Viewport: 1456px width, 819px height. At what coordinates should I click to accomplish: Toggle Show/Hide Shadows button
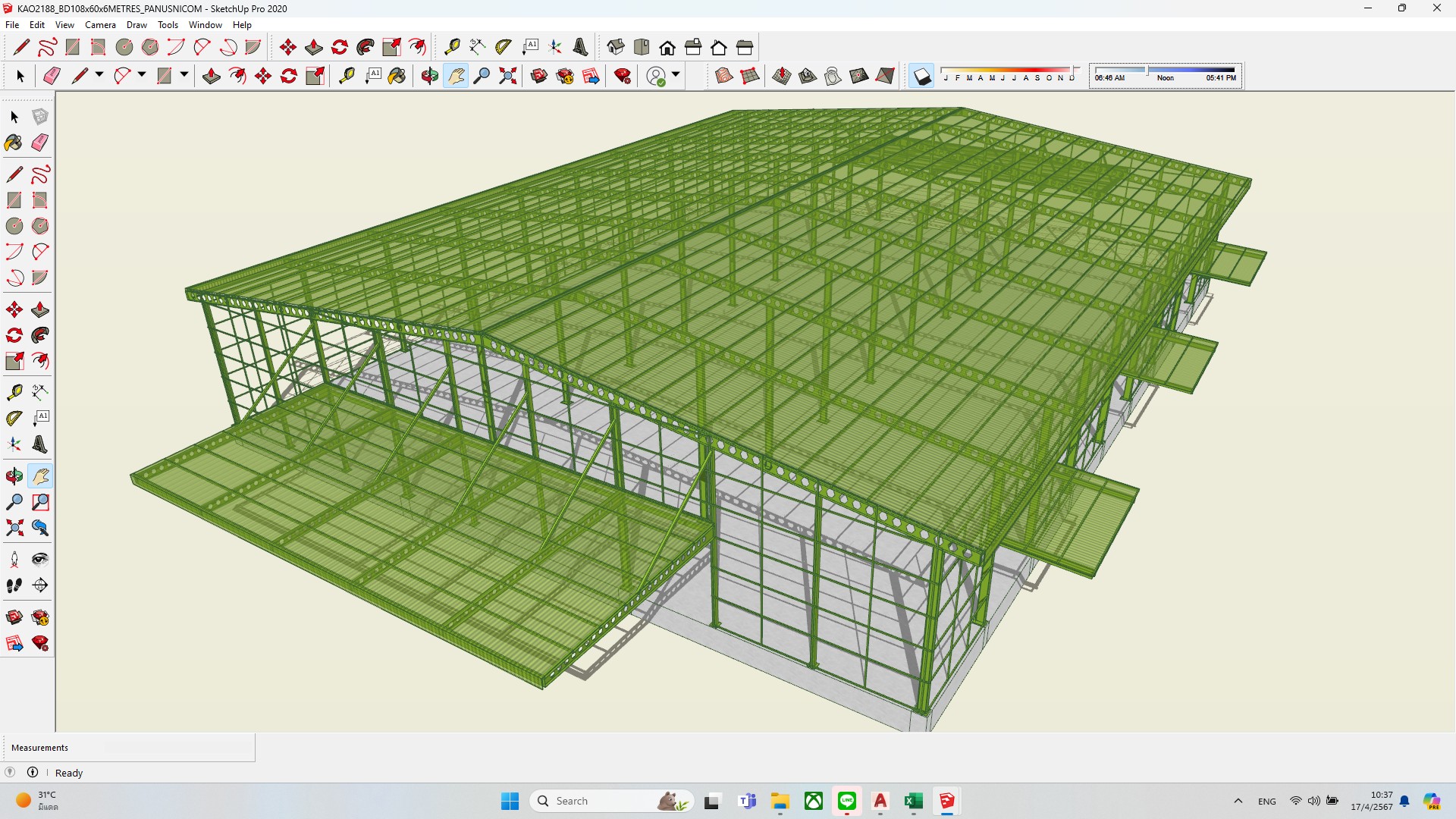point(921,76)
